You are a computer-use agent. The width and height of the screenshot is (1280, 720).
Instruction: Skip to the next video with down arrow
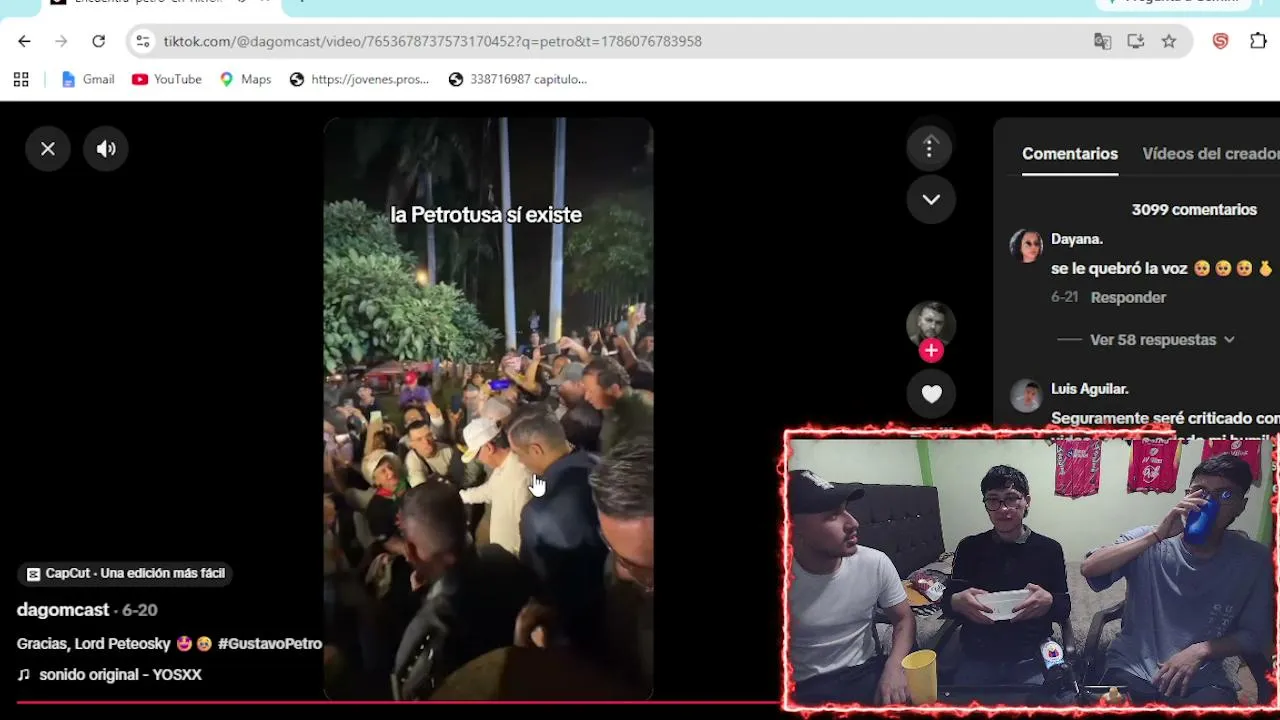tap(931, 199)
